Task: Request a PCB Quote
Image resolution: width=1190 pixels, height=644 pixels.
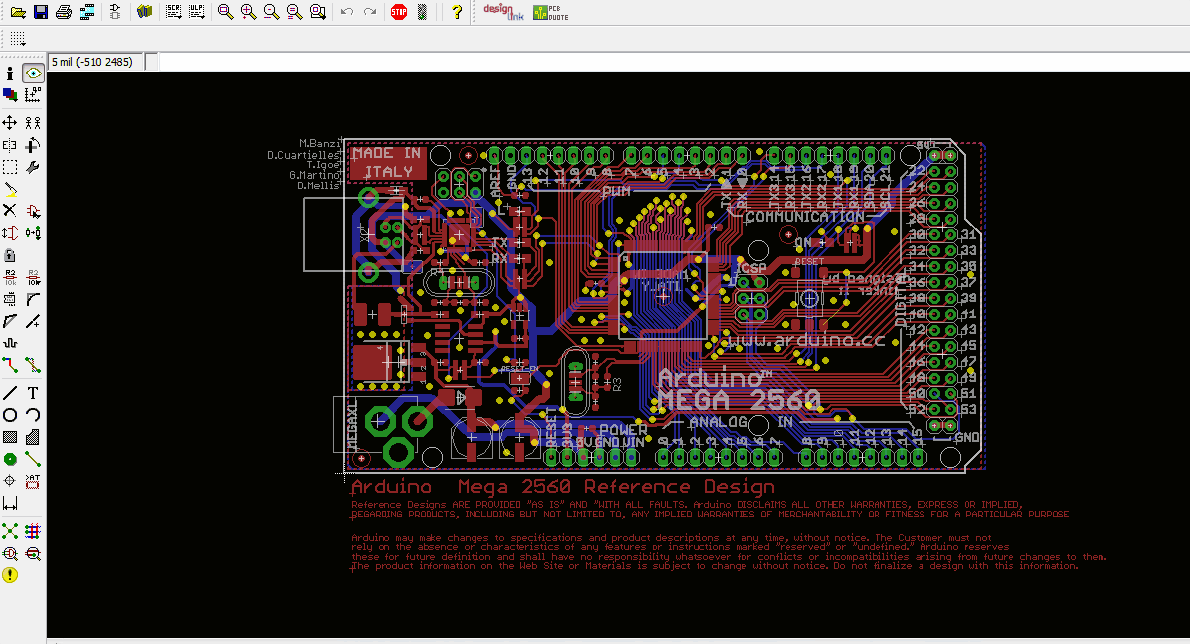Action: pyautogui.click(x=550, y=12)
